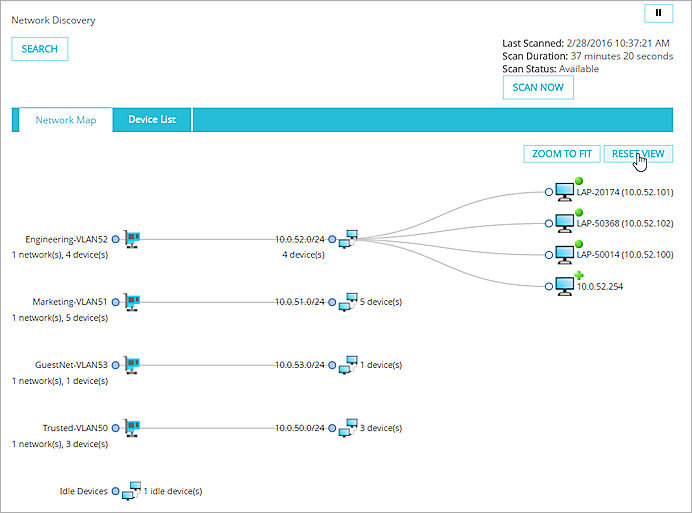This screenshot has height=513, width=692.
Task: Expand the 10.0.51.0/24 network node
Action: (332, 302)
